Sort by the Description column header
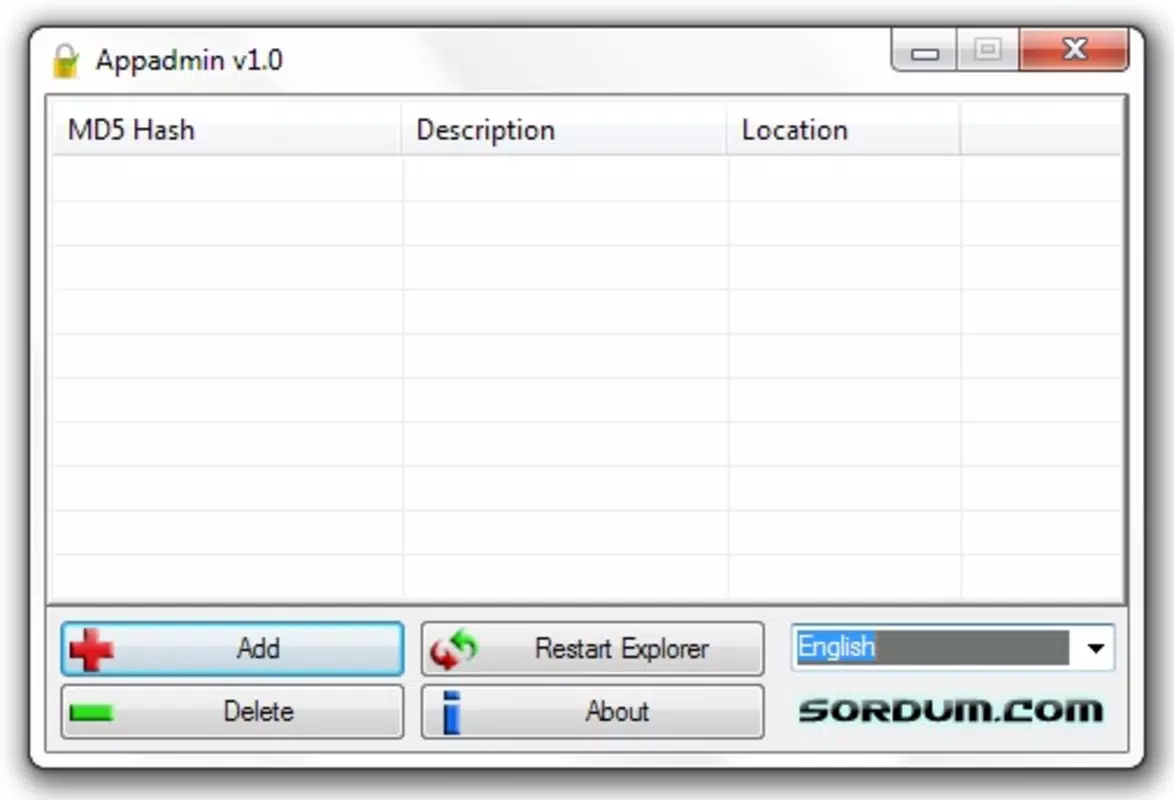Viewport: 1174px width, 800px height. [565, 130]
